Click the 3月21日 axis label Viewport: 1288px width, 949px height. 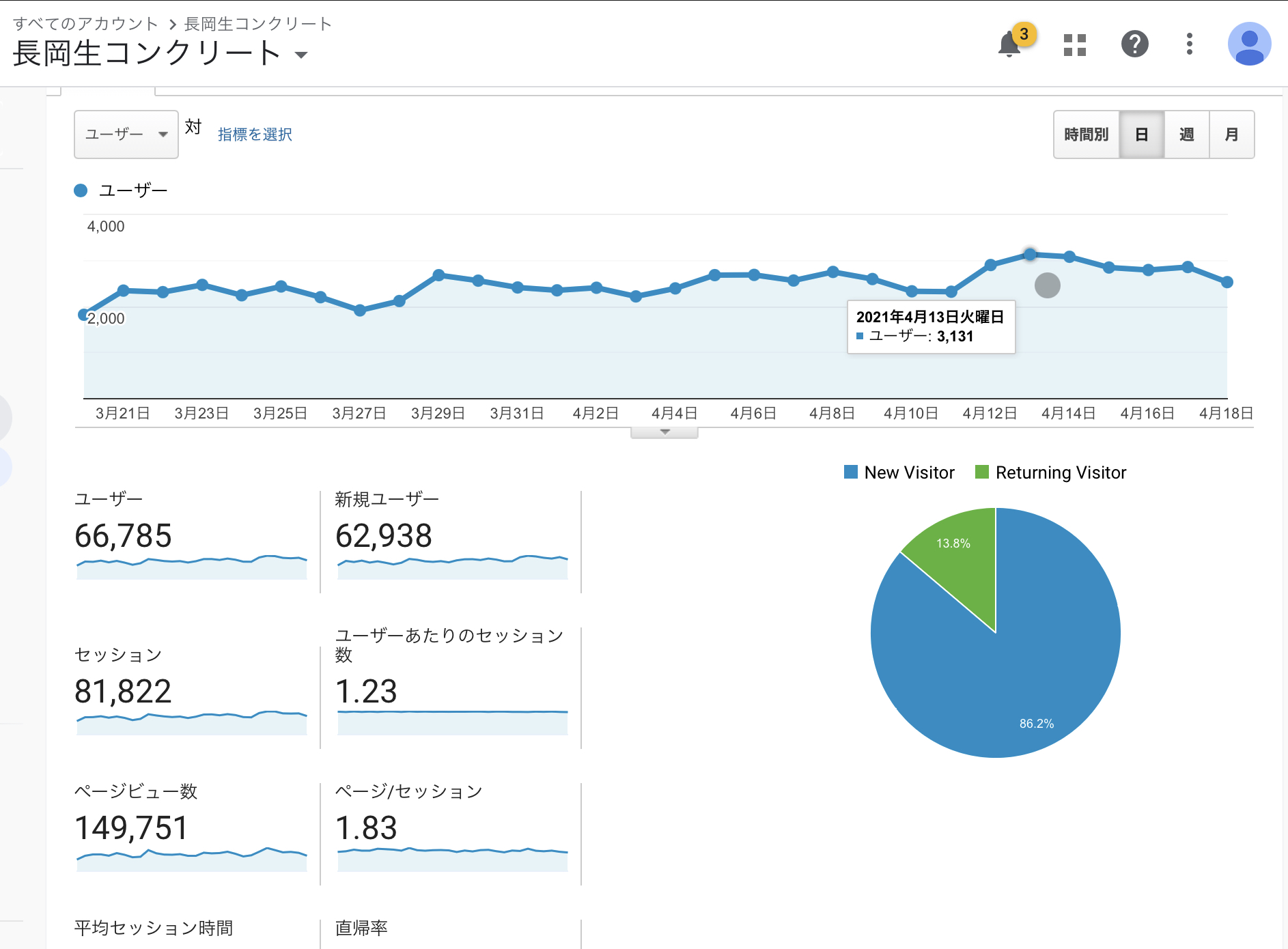pos(123,413)
